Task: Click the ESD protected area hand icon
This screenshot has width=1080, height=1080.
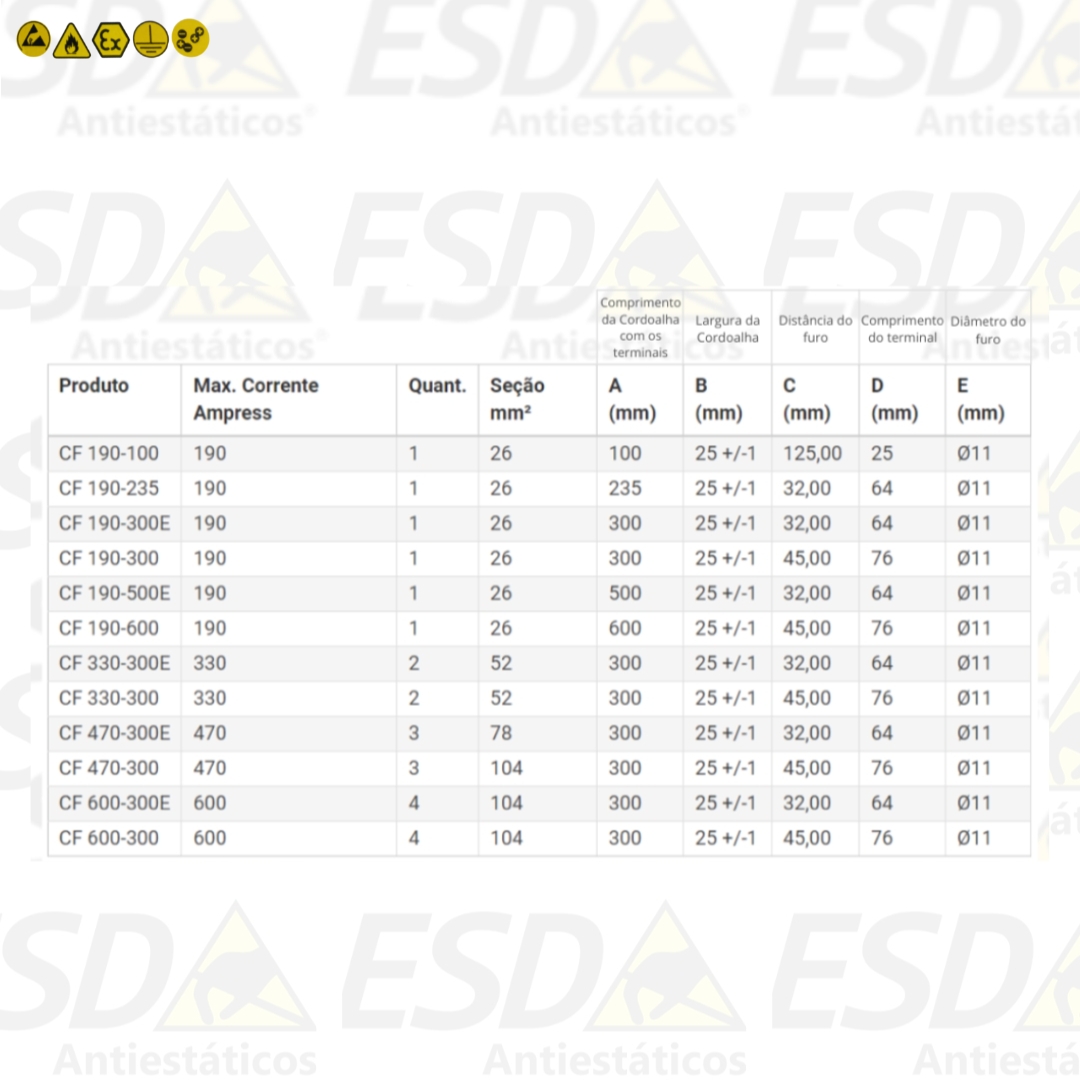Action: tap(33, 39)
